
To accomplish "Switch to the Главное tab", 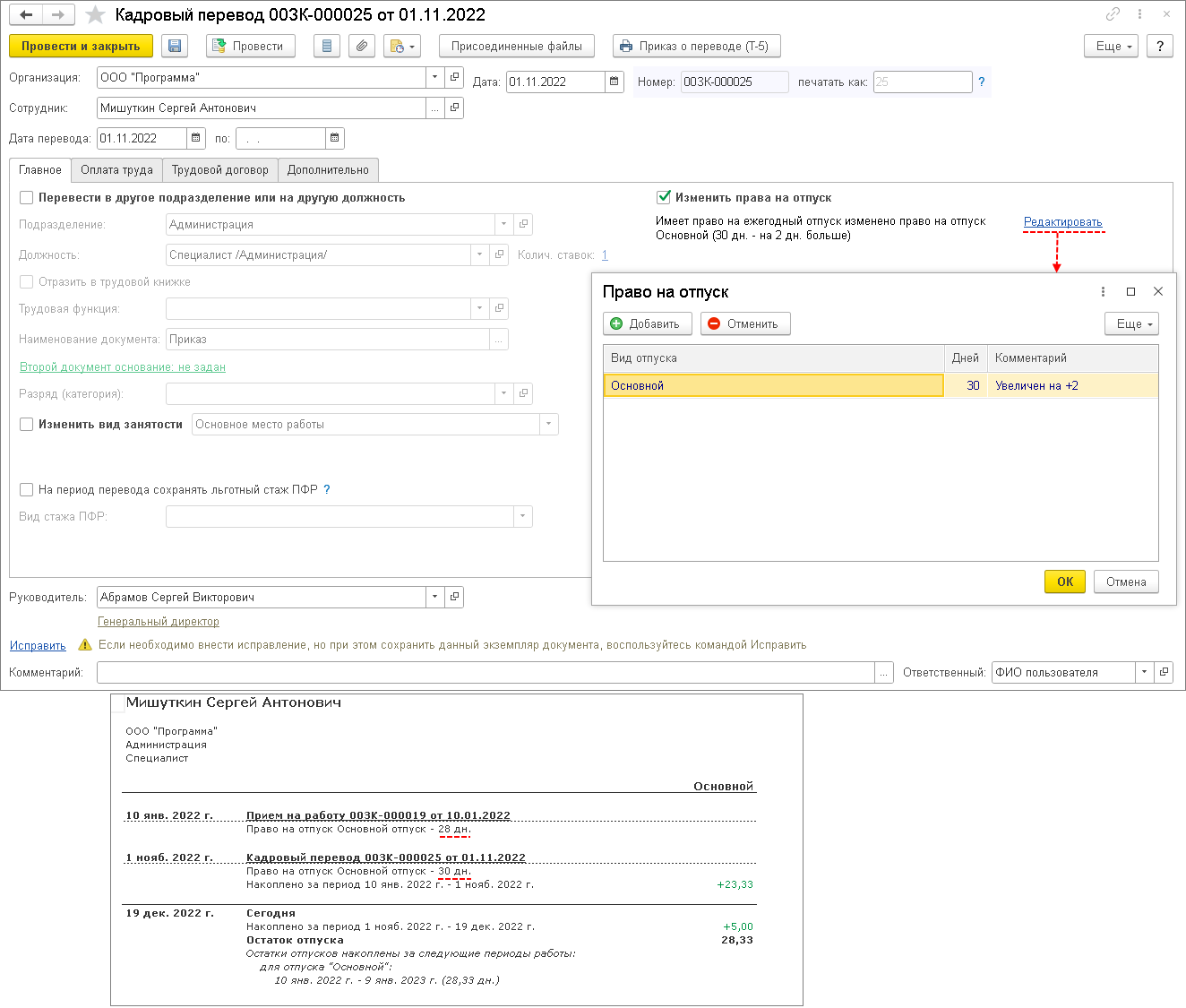I will pos(40,169).
